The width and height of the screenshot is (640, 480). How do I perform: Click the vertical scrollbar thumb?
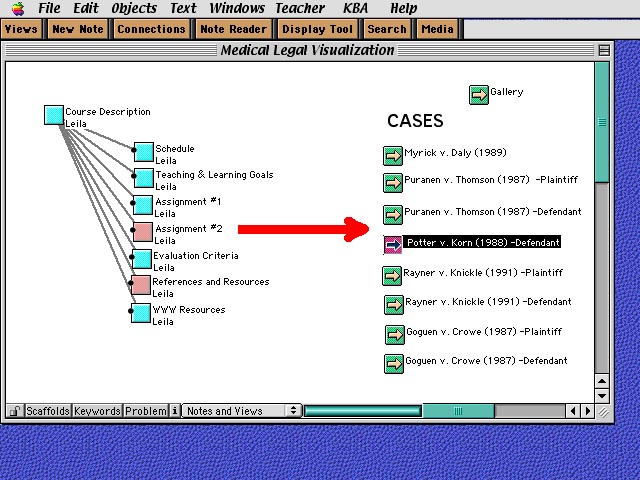pos(602,122)
